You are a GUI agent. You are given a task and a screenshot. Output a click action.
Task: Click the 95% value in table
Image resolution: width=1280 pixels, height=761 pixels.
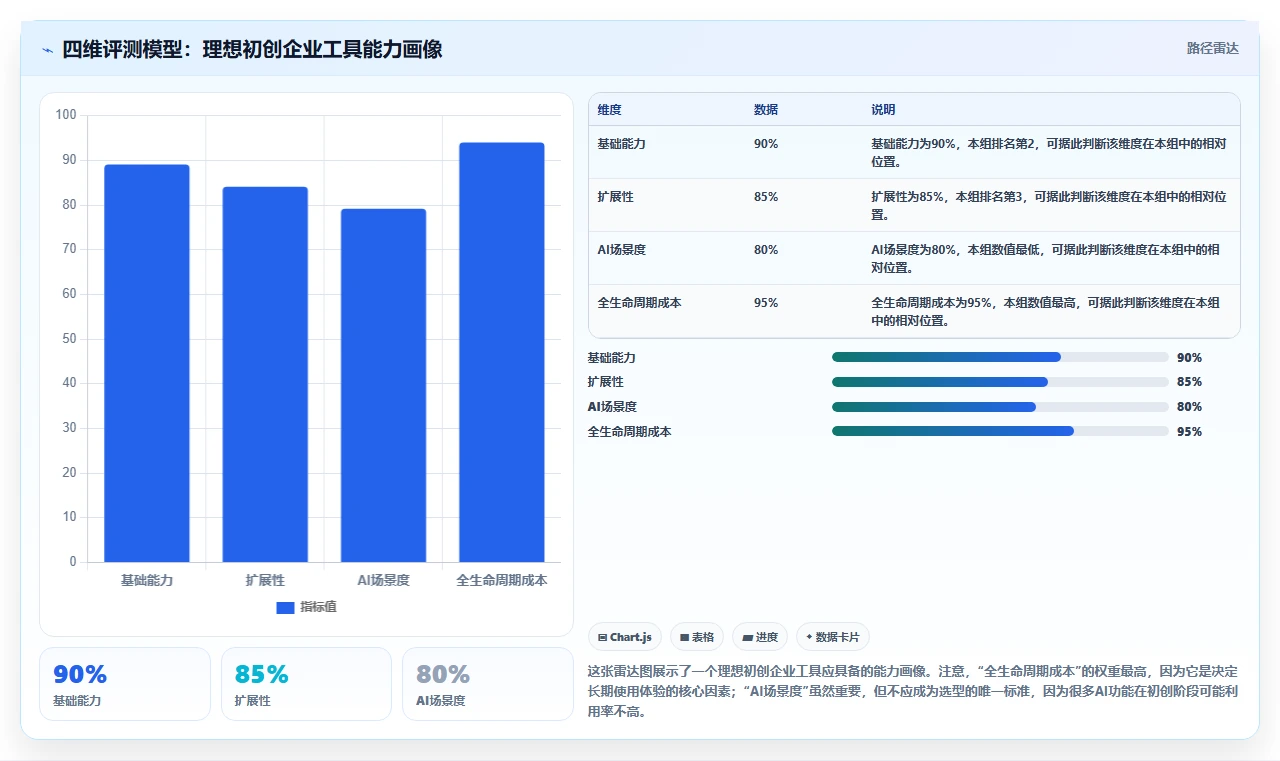click(766, 303)
